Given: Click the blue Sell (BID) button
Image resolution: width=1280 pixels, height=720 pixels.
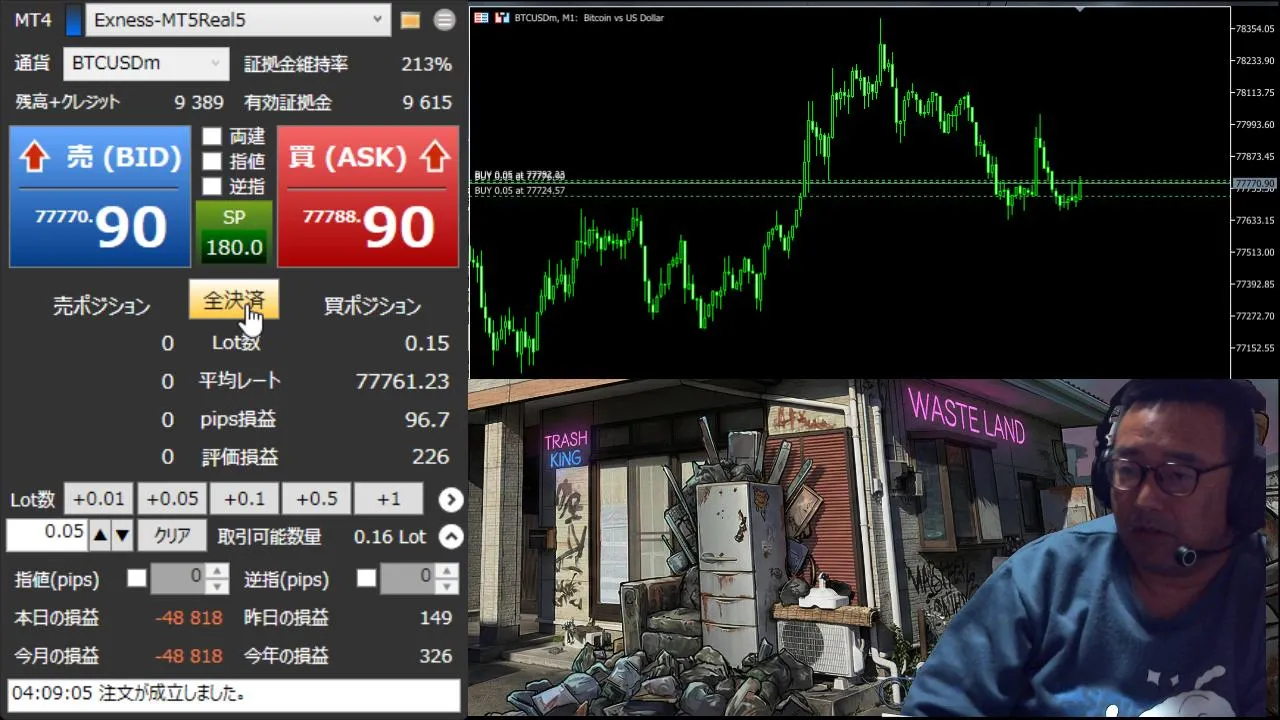Looking at the screenshot, I should (100, 196).
